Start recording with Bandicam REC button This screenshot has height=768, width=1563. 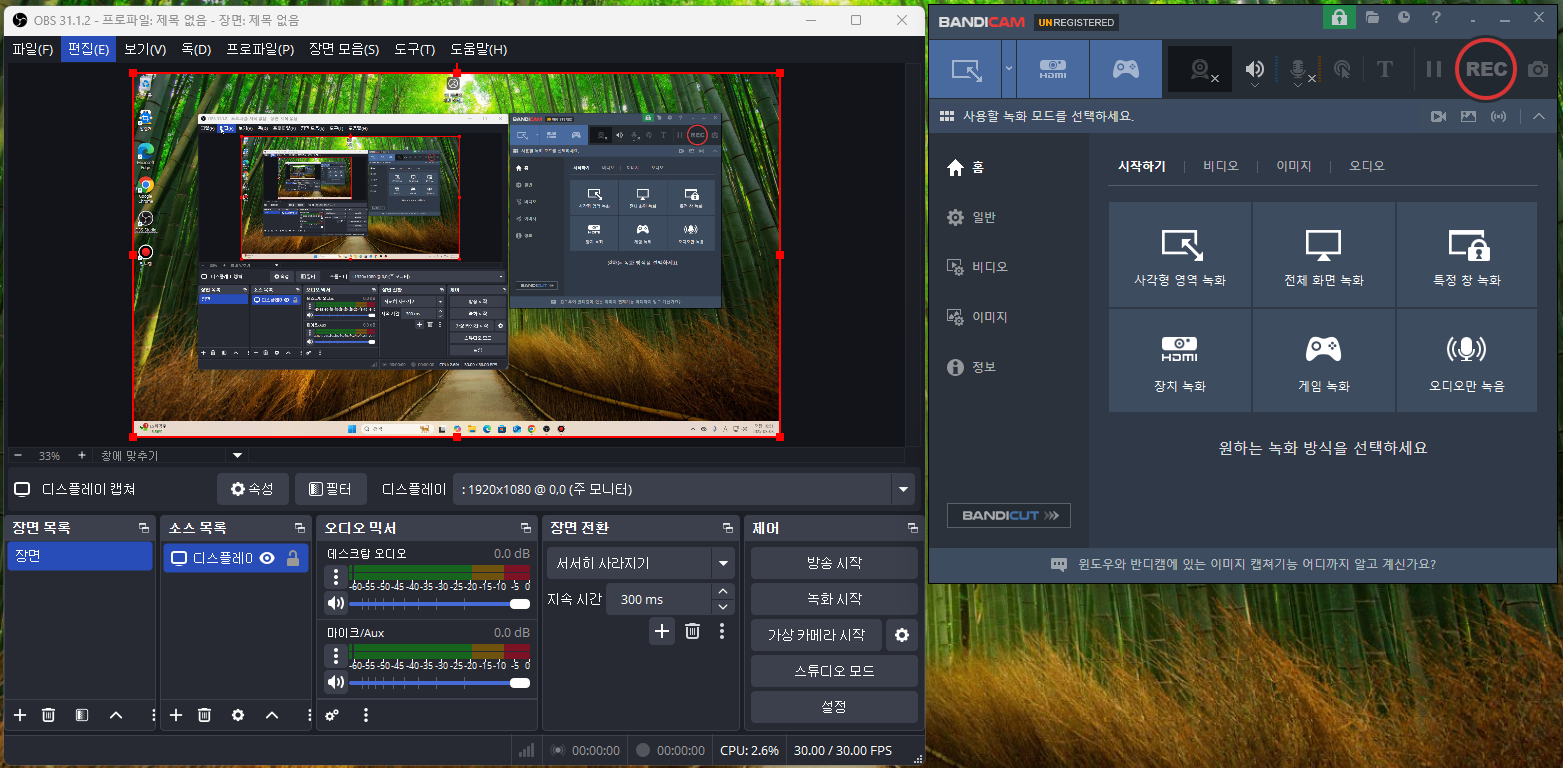[x=1486, y=69]
